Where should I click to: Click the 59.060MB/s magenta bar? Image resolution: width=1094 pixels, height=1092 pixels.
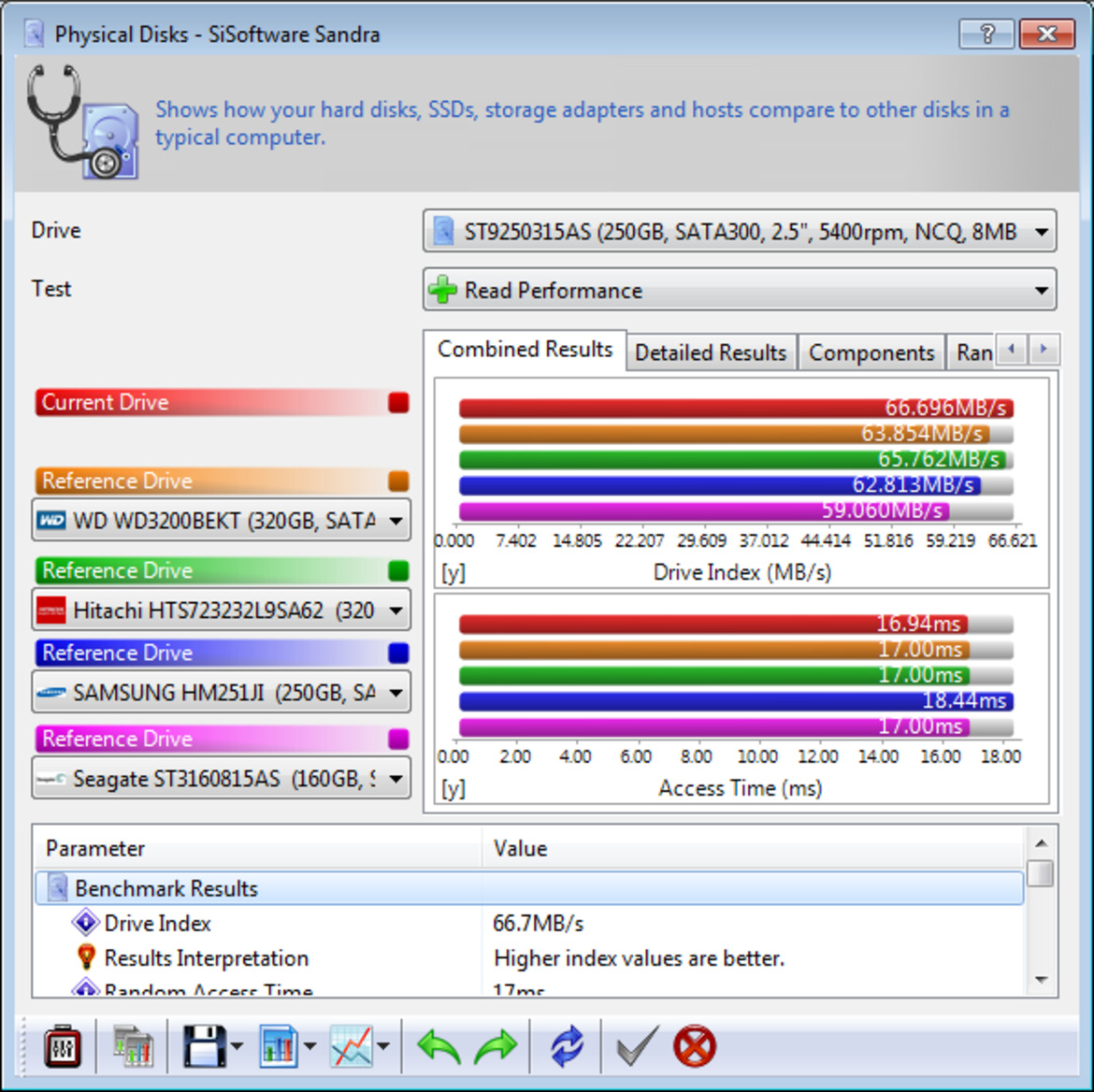point(704,510)
